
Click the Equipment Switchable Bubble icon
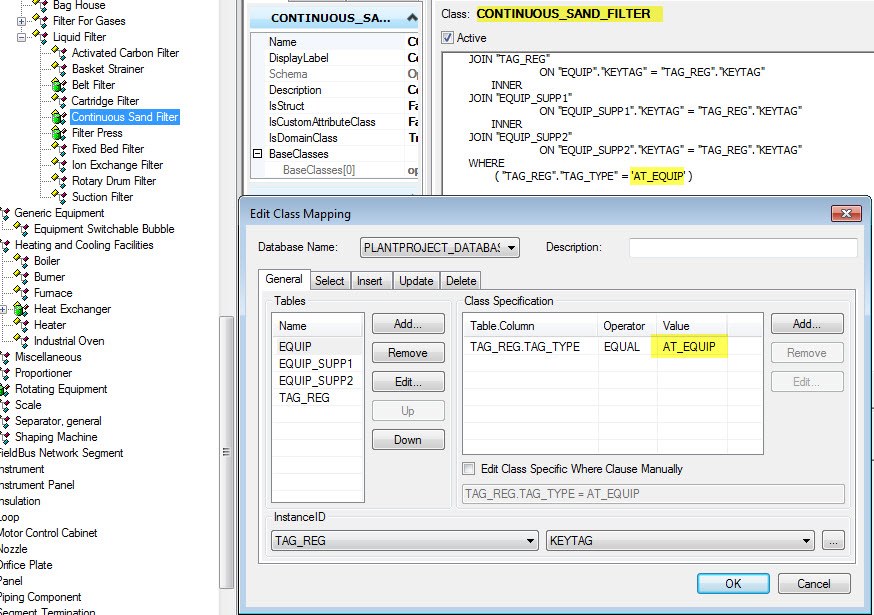[22, 229]
